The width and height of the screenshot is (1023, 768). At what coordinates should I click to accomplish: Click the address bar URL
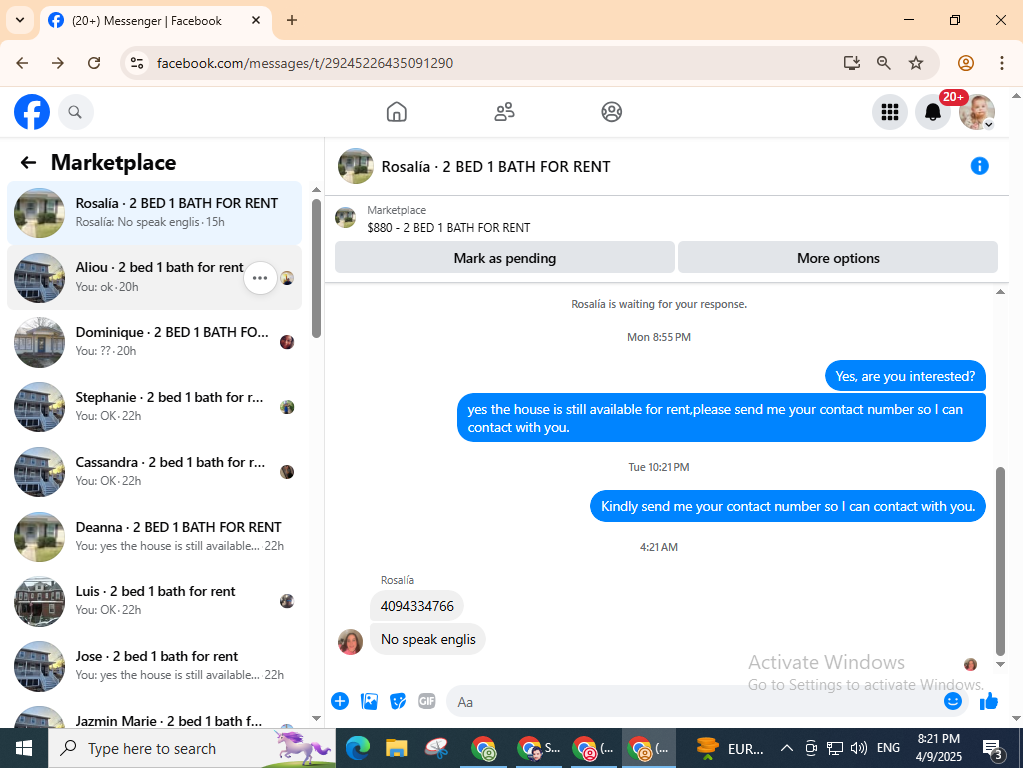[x=305, y=63]
